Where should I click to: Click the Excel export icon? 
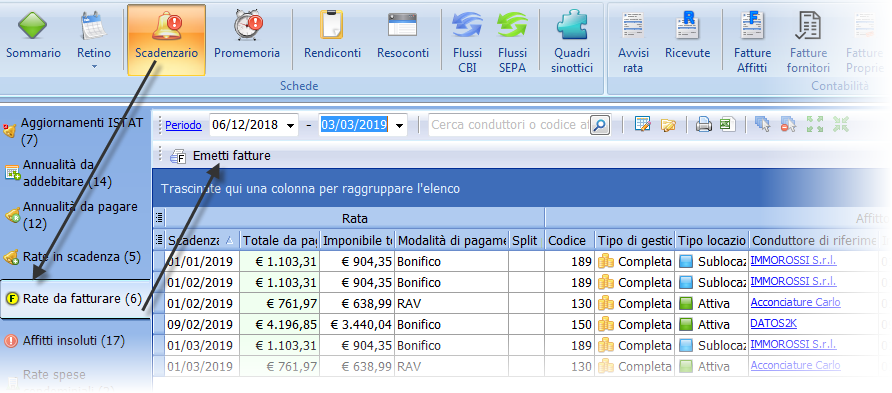[727, 125]
